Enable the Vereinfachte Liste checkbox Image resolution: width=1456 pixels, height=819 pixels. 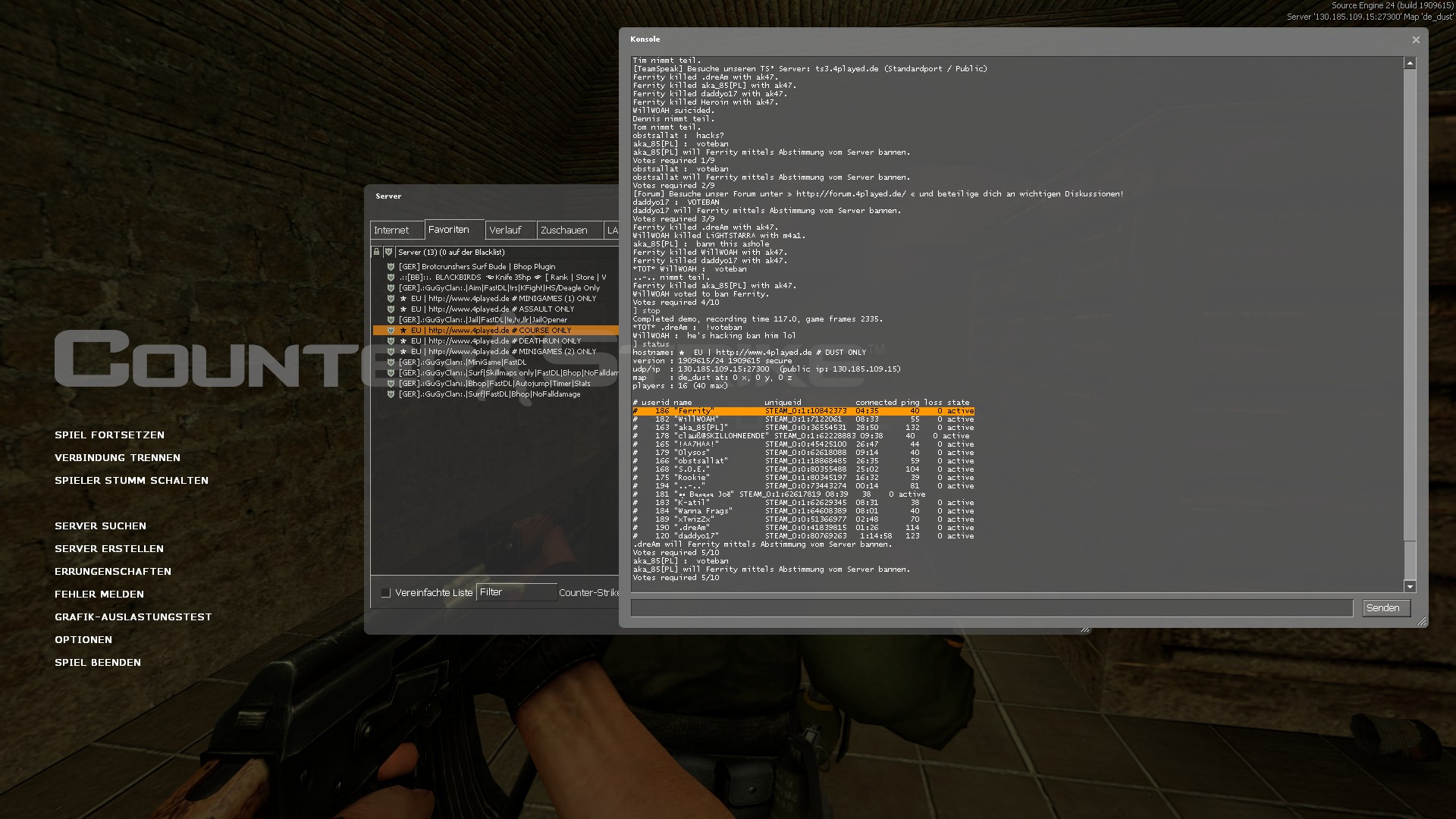coord(385,593)
